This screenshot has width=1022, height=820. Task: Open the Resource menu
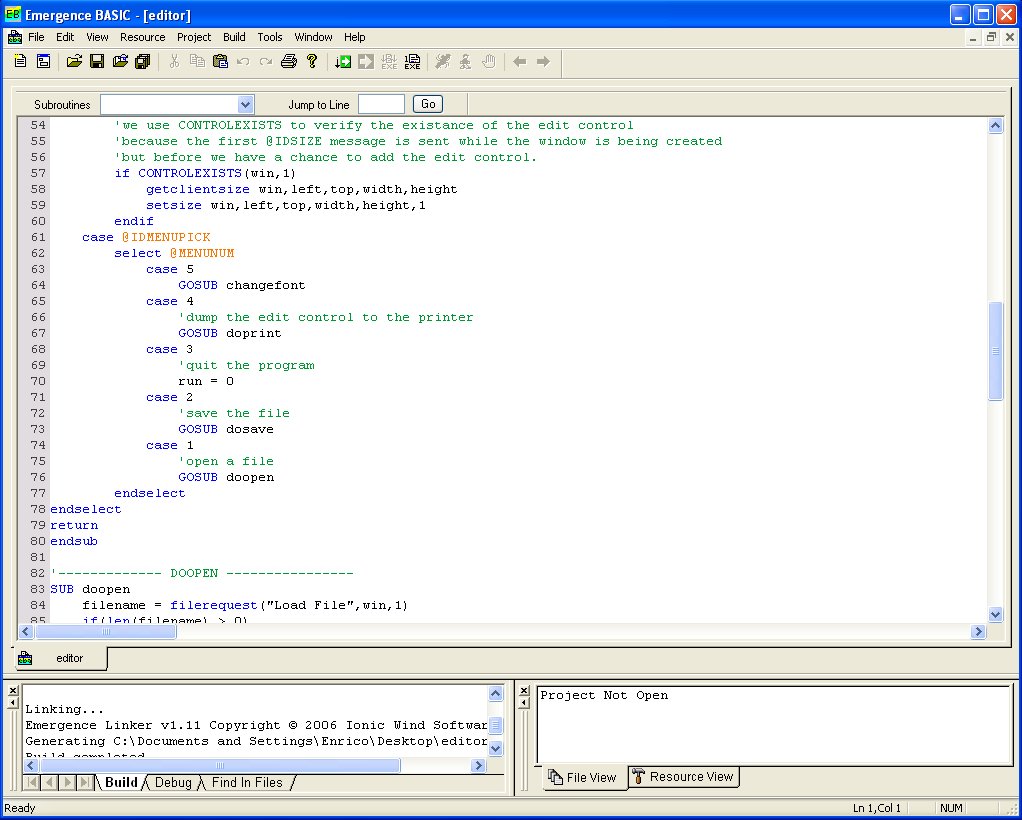pos(143,37)
